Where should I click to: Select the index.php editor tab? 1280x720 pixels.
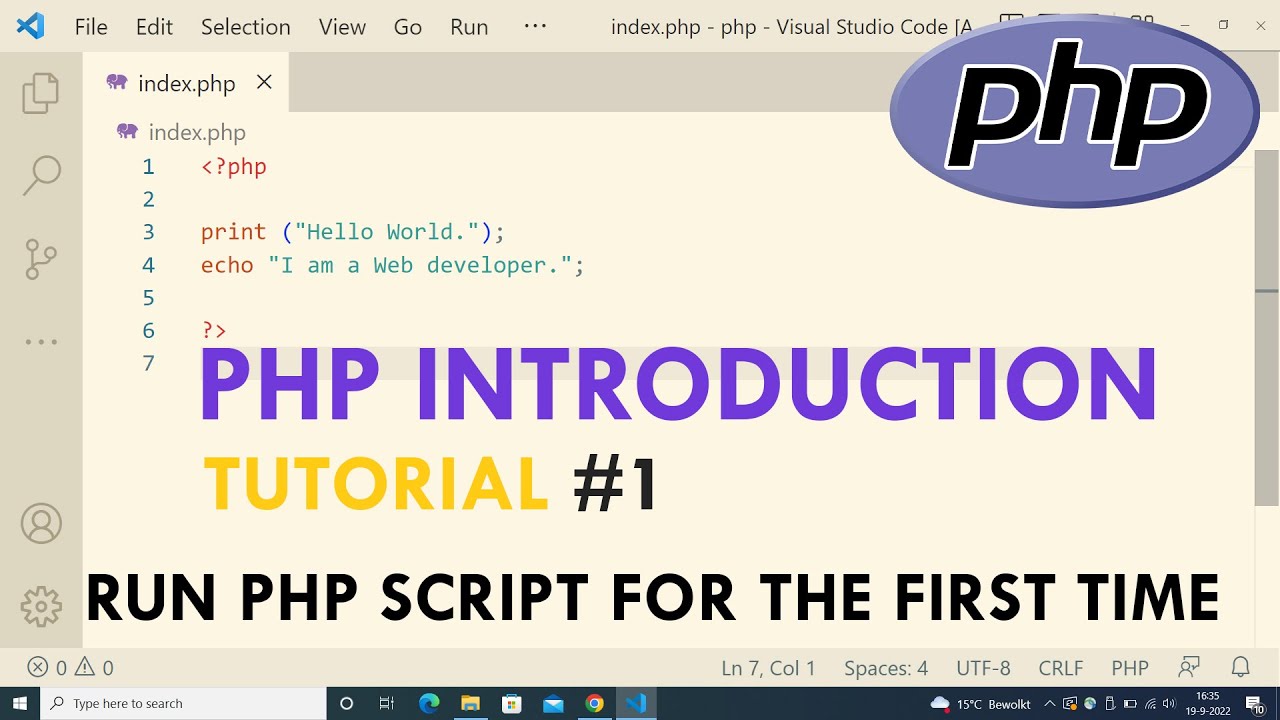[x=186, y=83]
